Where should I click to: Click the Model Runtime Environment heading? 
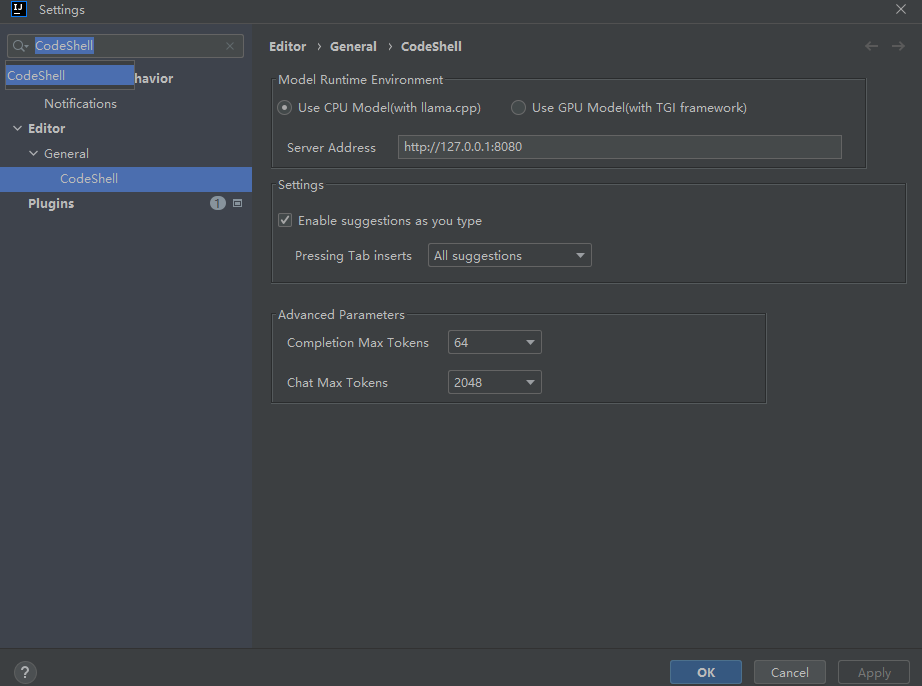click(x=360, y=79)
